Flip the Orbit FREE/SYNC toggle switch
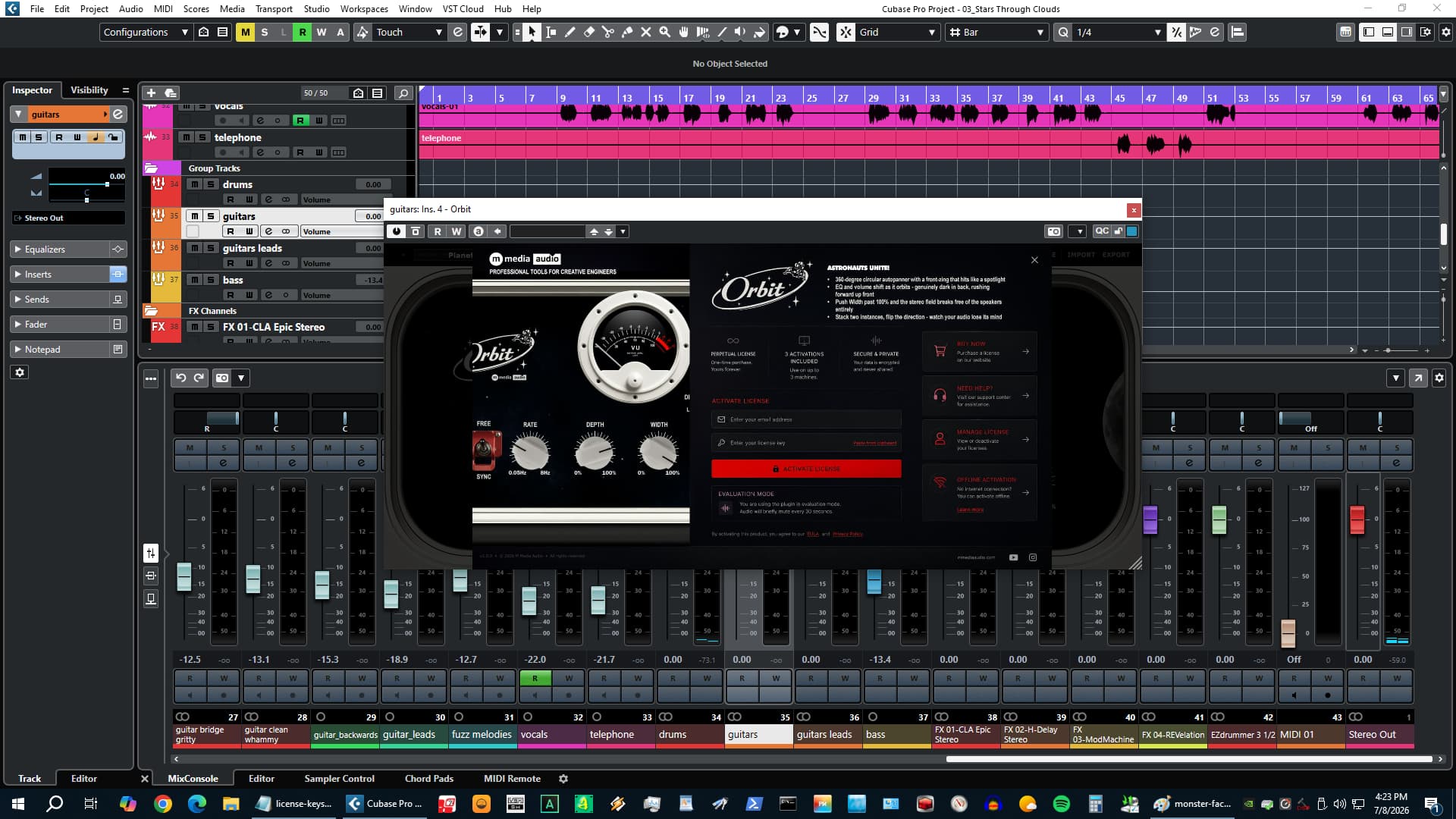 (486, 450)
